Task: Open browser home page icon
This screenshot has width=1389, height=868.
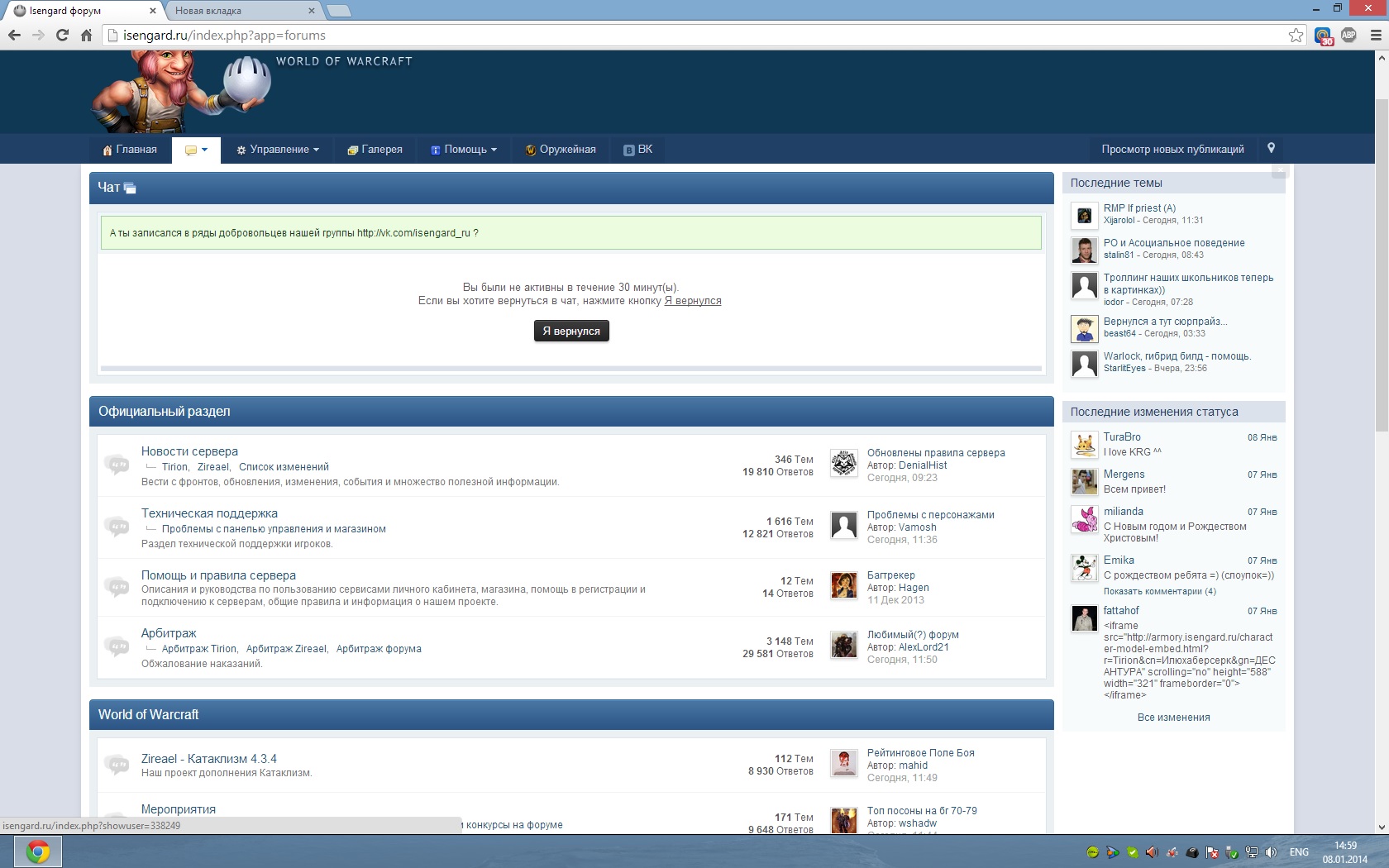Action: [86, 35]
